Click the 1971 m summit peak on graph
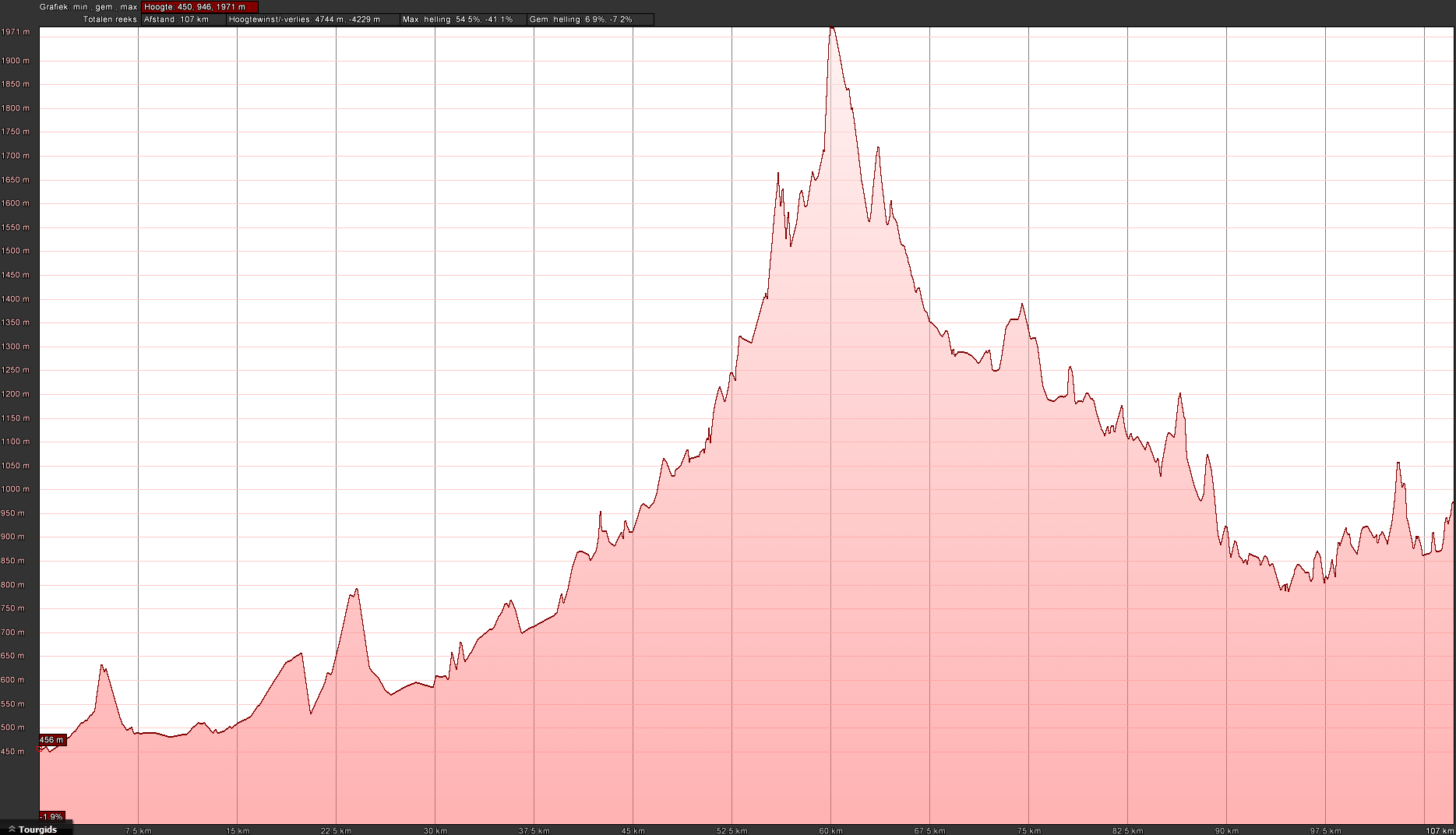The width and height of the screenshot is (1456, 835). 832,29
